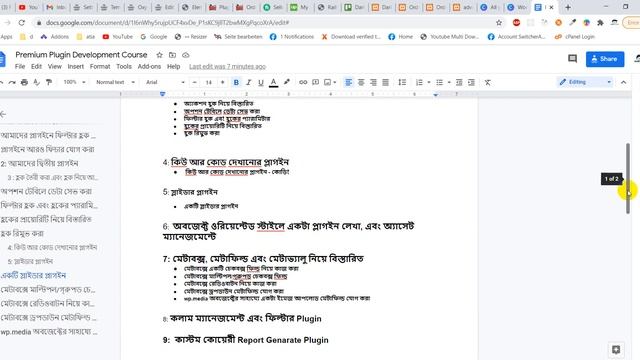Click the cloud document status icon
Screen dimensions: 640x360
click(186, 55)
